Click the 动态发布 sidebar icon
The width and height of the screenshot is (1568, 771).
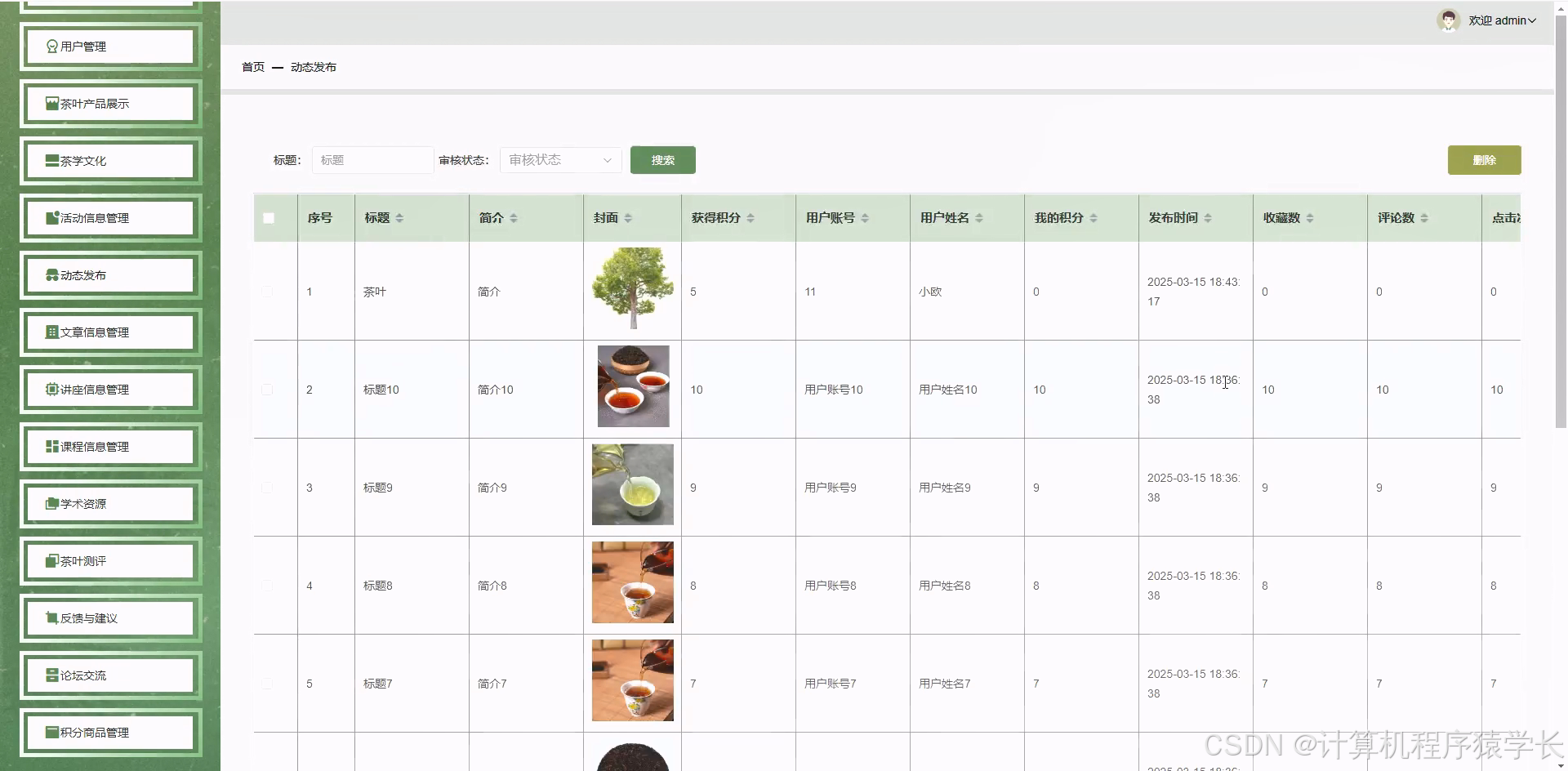click(52, 275)
